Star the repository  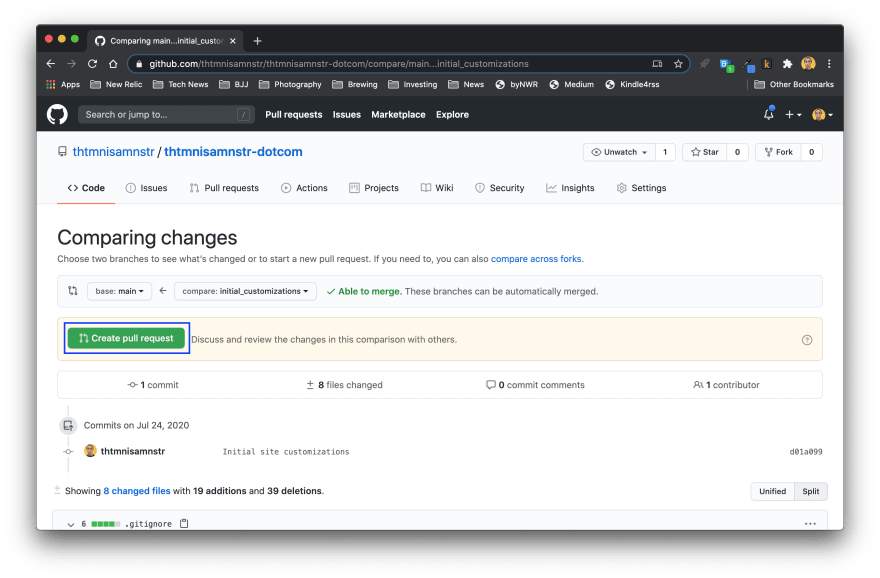click(704, 152)
